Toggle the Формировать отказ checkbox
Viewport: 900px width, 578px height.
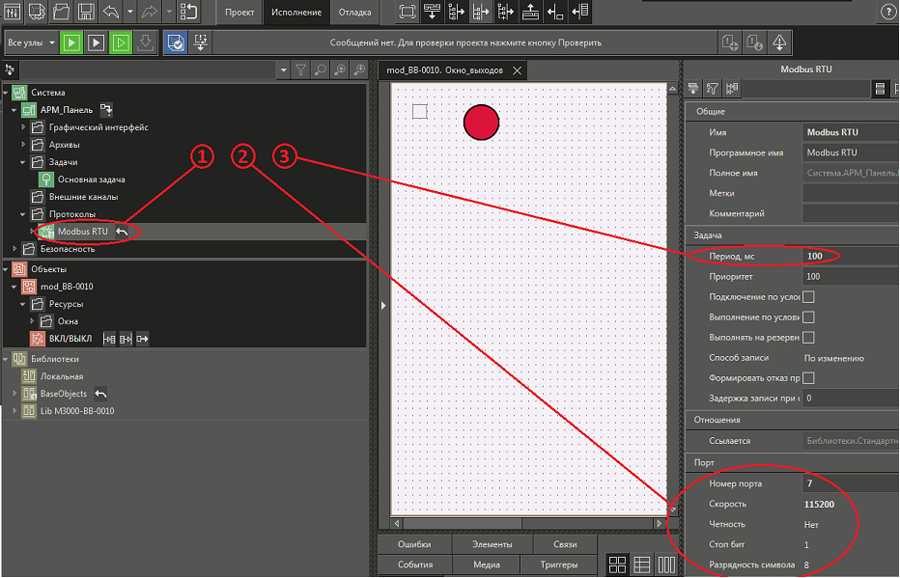808,378
